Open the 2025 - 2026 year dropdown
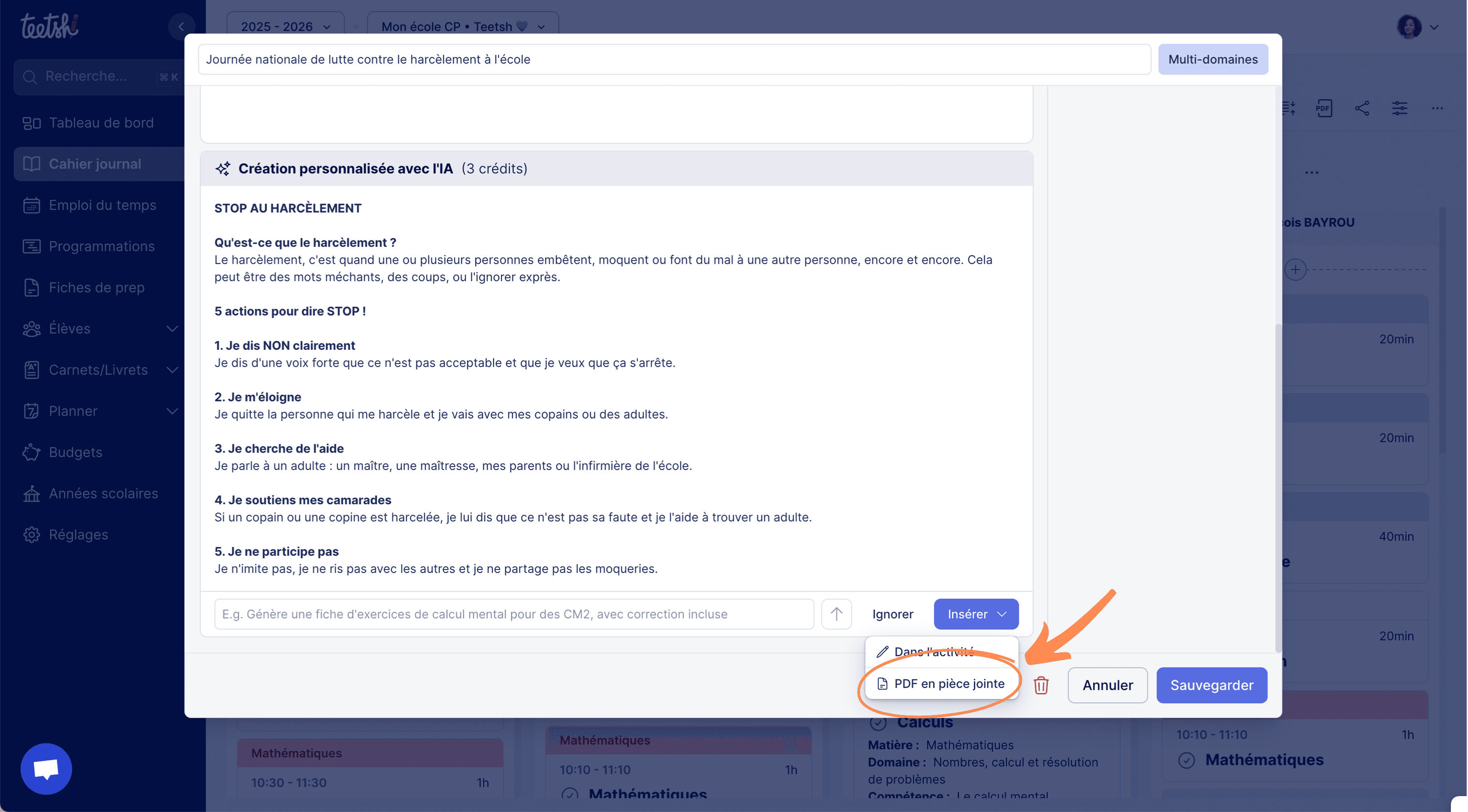The width and height of the screenshot is (1468, 812). click(285, 26)
